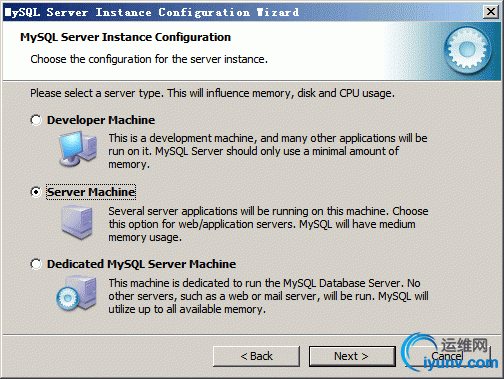Screen dimensions: 504x379
Task: Go back with the Back button
Action: click(x=256, y=356)
